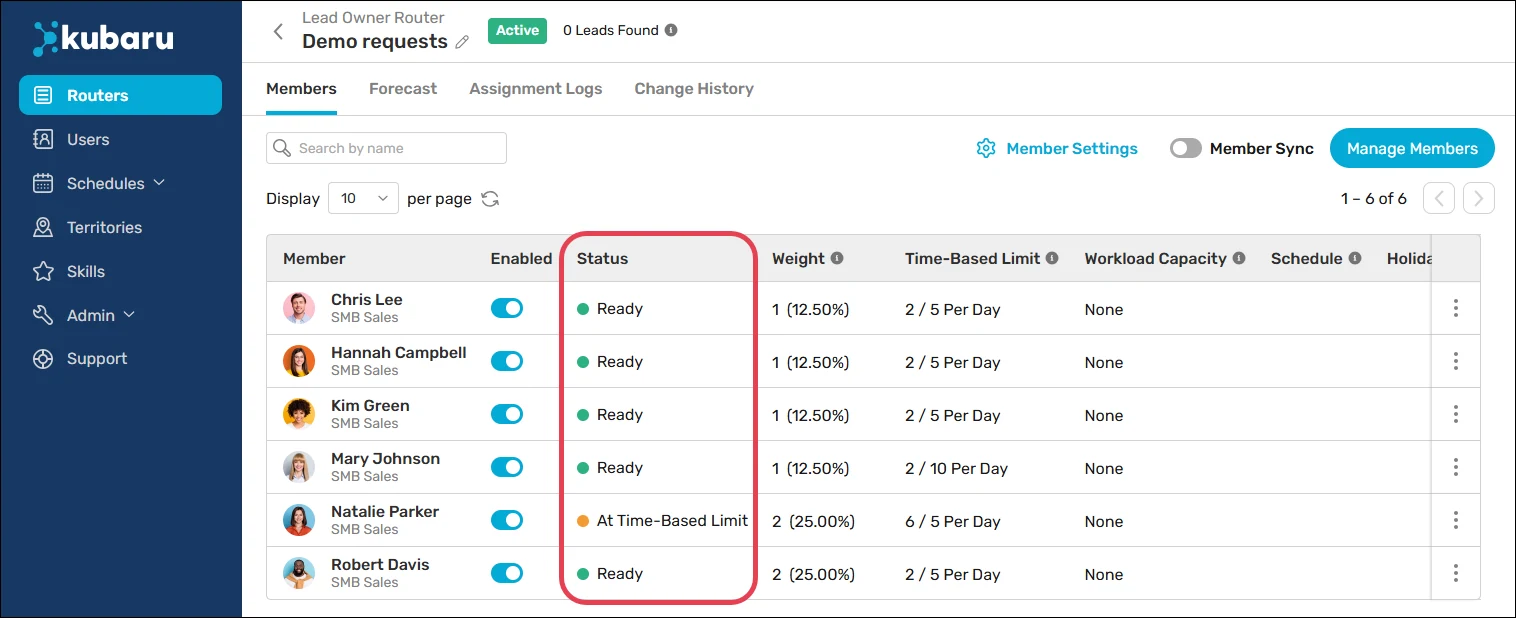Open the three-dot menu for Natalie Parker
Image resolution: width=1516 pixels, height=618 pixels.
pyautogui.click(x=1456, y=520)
